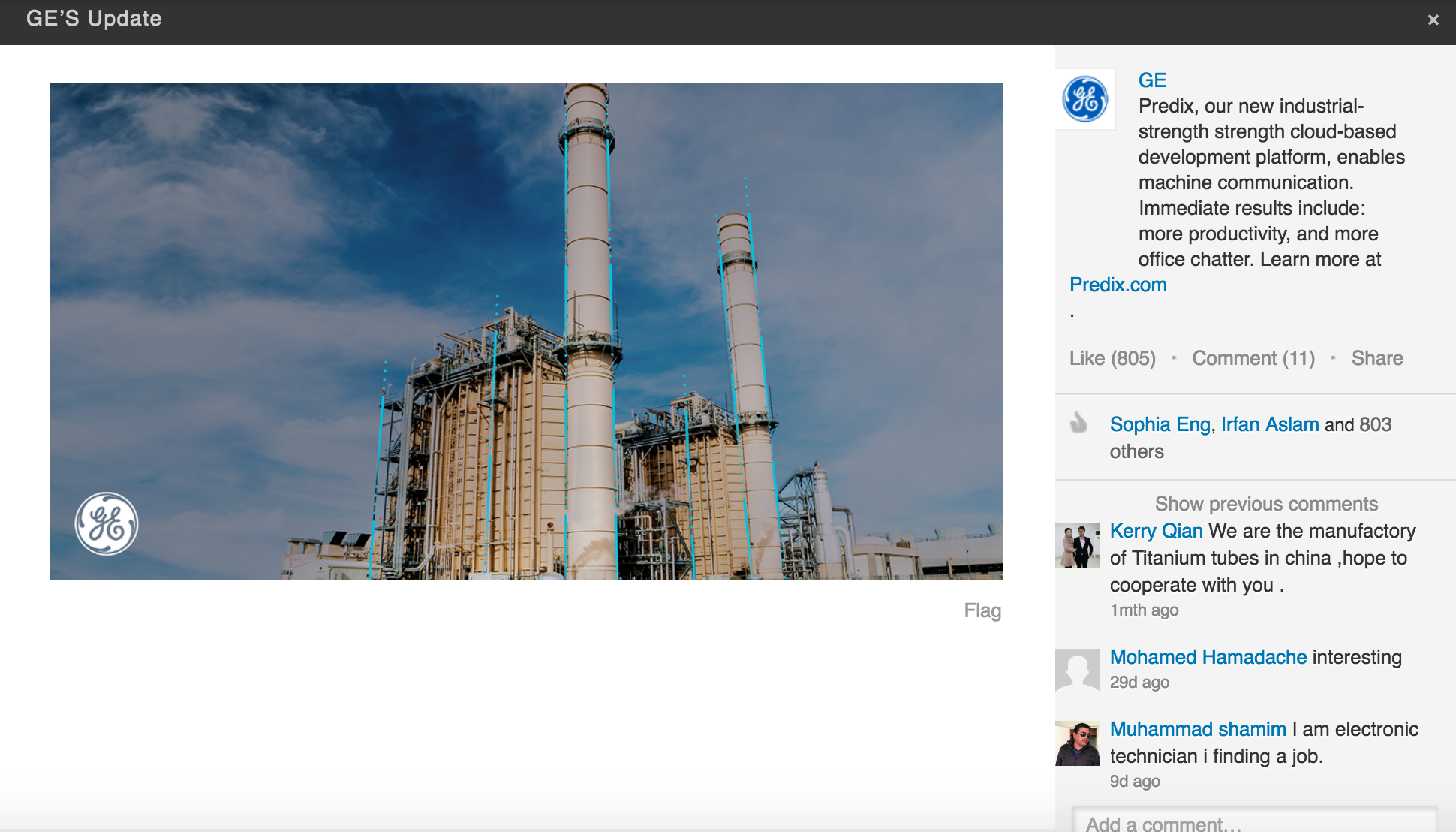Open the GE company name link
The image size is (1456, 832).
pyautogui.click(x=1152, y=80)
